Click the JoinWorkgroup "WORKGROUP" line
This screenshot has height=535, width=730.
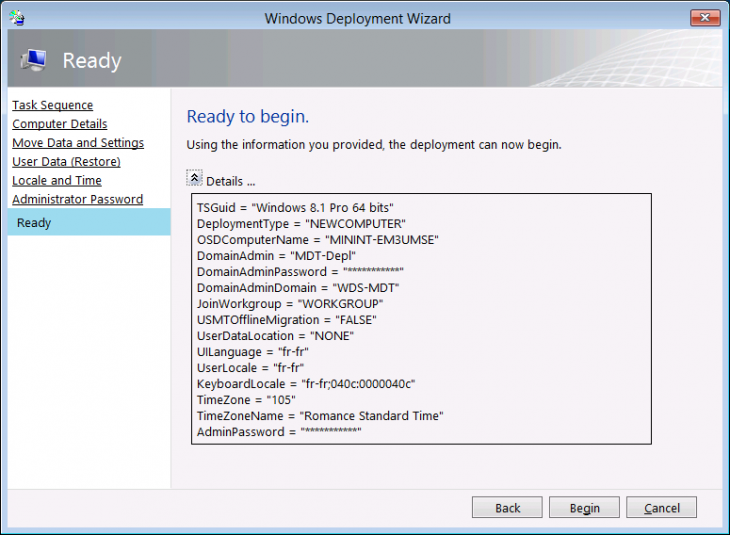point(290,304)
